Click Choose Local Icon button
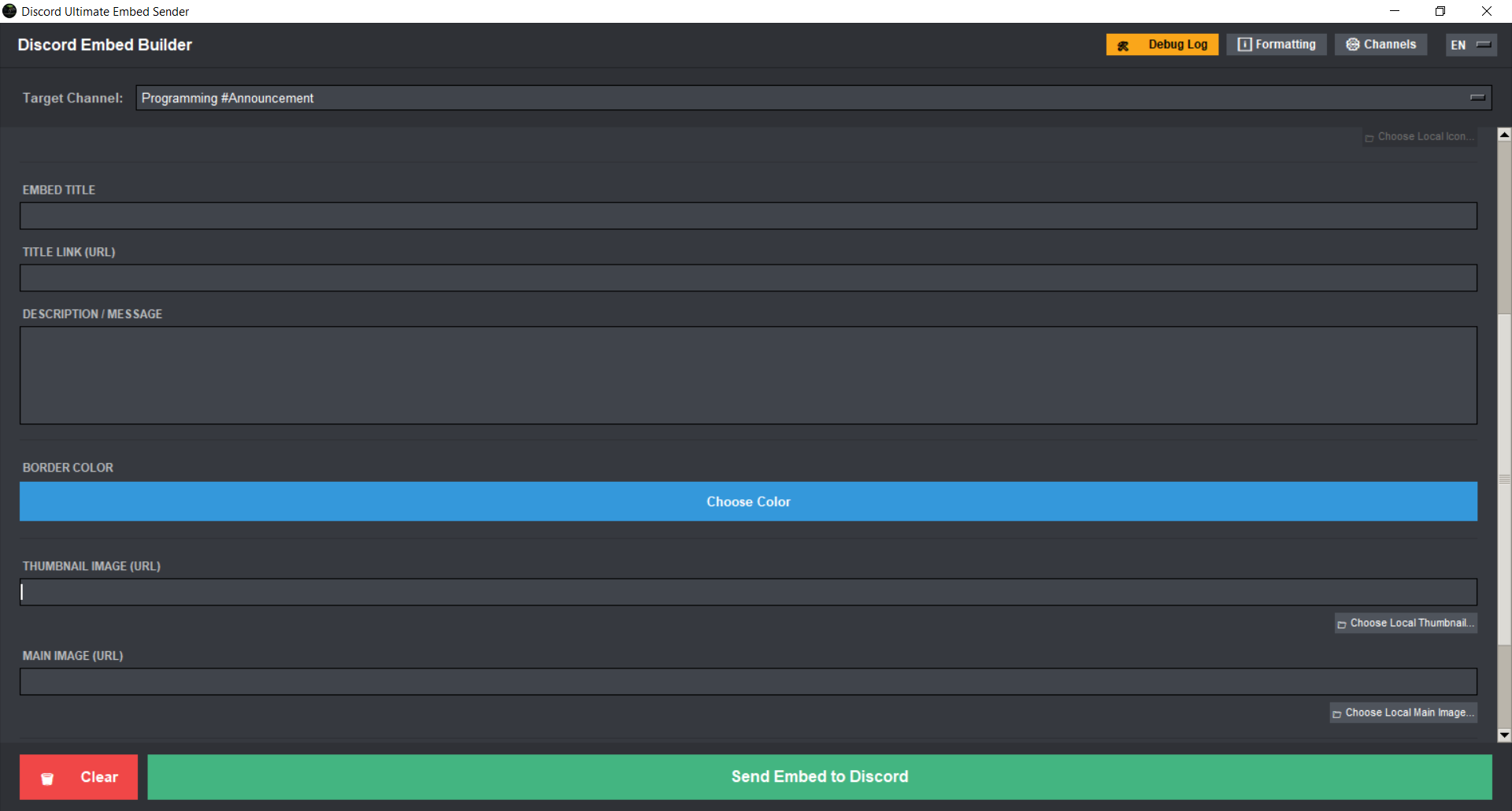The image size is (1512, 811). tap(1420, 137)
